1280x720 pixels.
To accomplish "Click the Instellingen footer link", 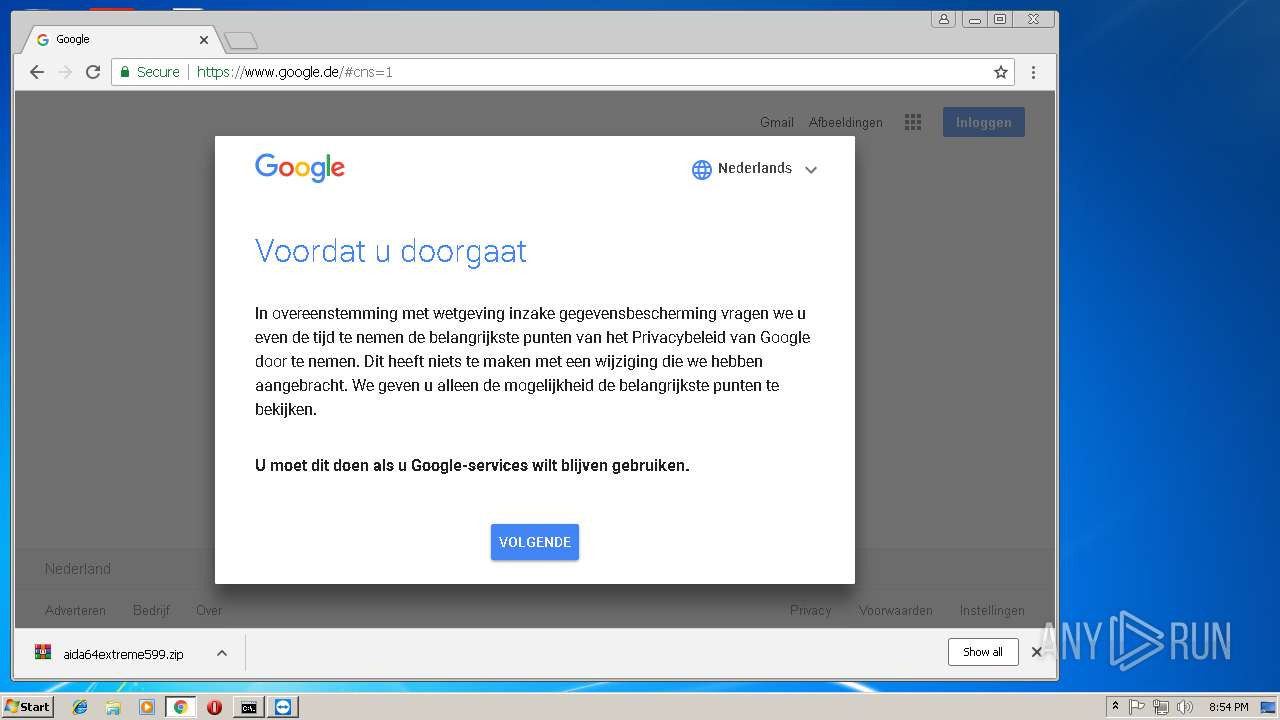I will coord(992,610).
